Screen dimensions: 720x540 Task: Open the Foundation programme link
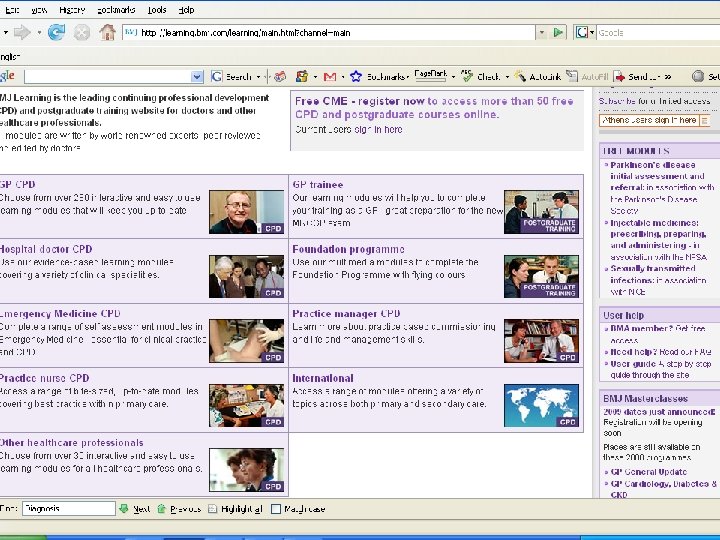coord(349,249)
